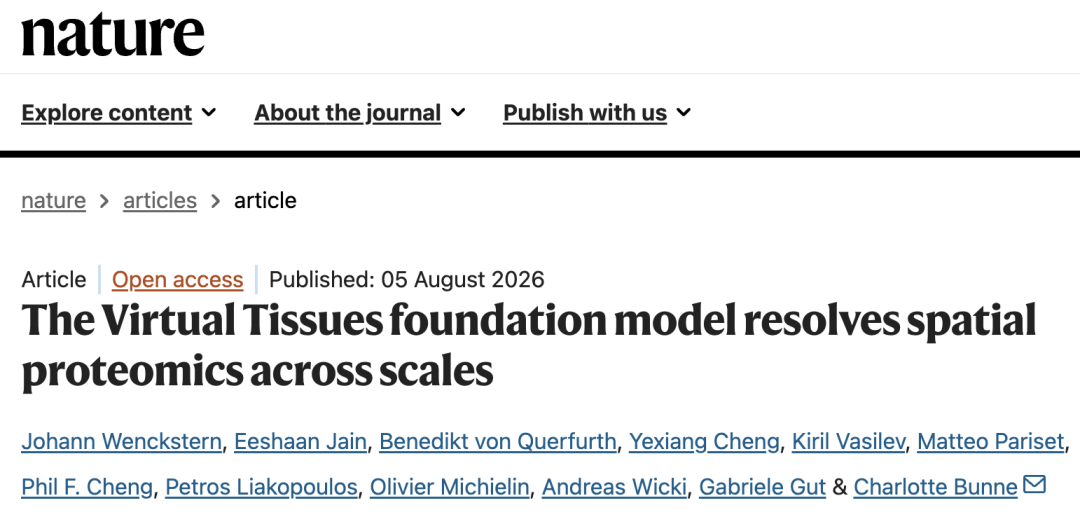Open author Yexiang Cheng's details

pyautogui.click(x=704, y=441)
